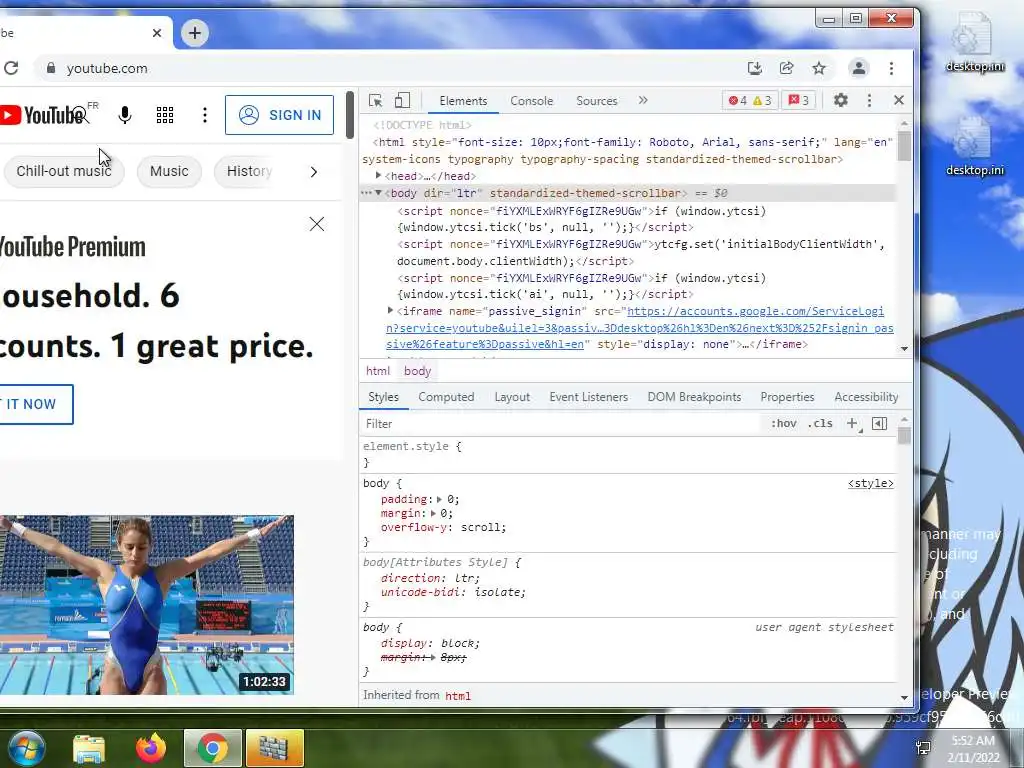Close the DevTools panel
This screenshot has height=768, width=1024.
(x=899, y=100)
